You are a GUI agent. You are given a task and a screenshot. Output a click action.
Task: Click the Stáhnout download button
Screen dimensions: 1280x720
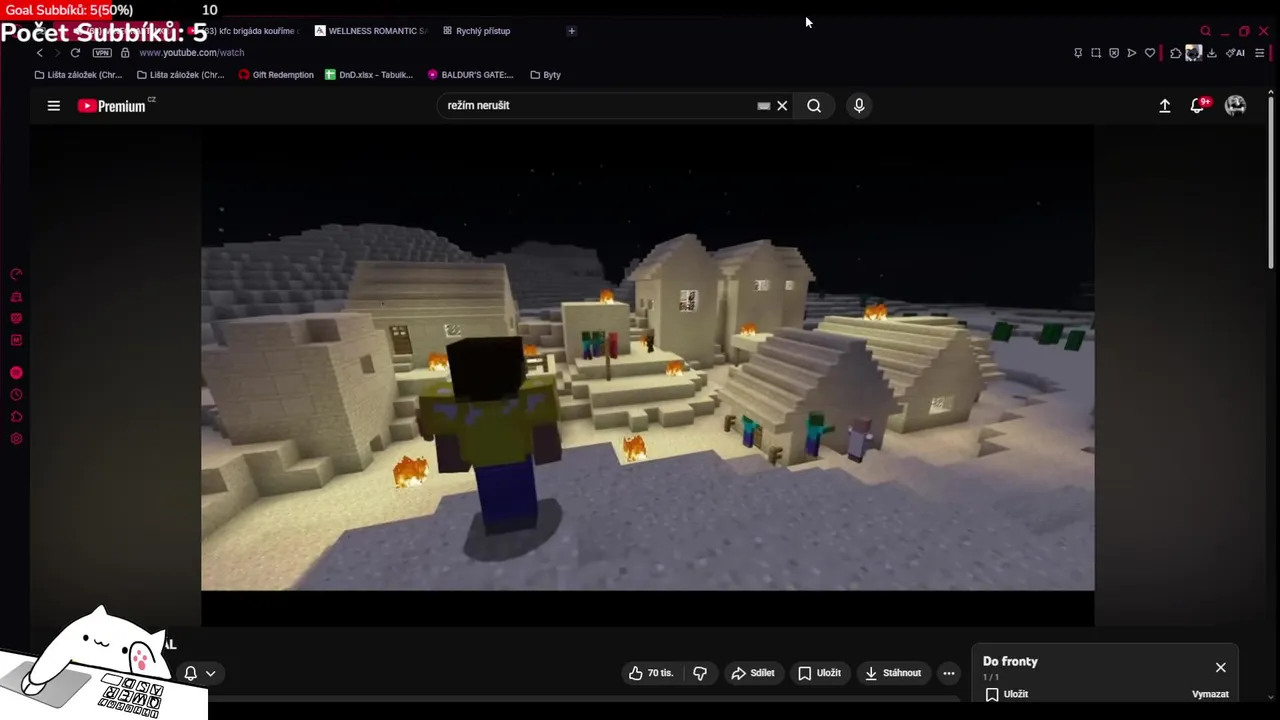pyautogui.click(x=893, y=673)
